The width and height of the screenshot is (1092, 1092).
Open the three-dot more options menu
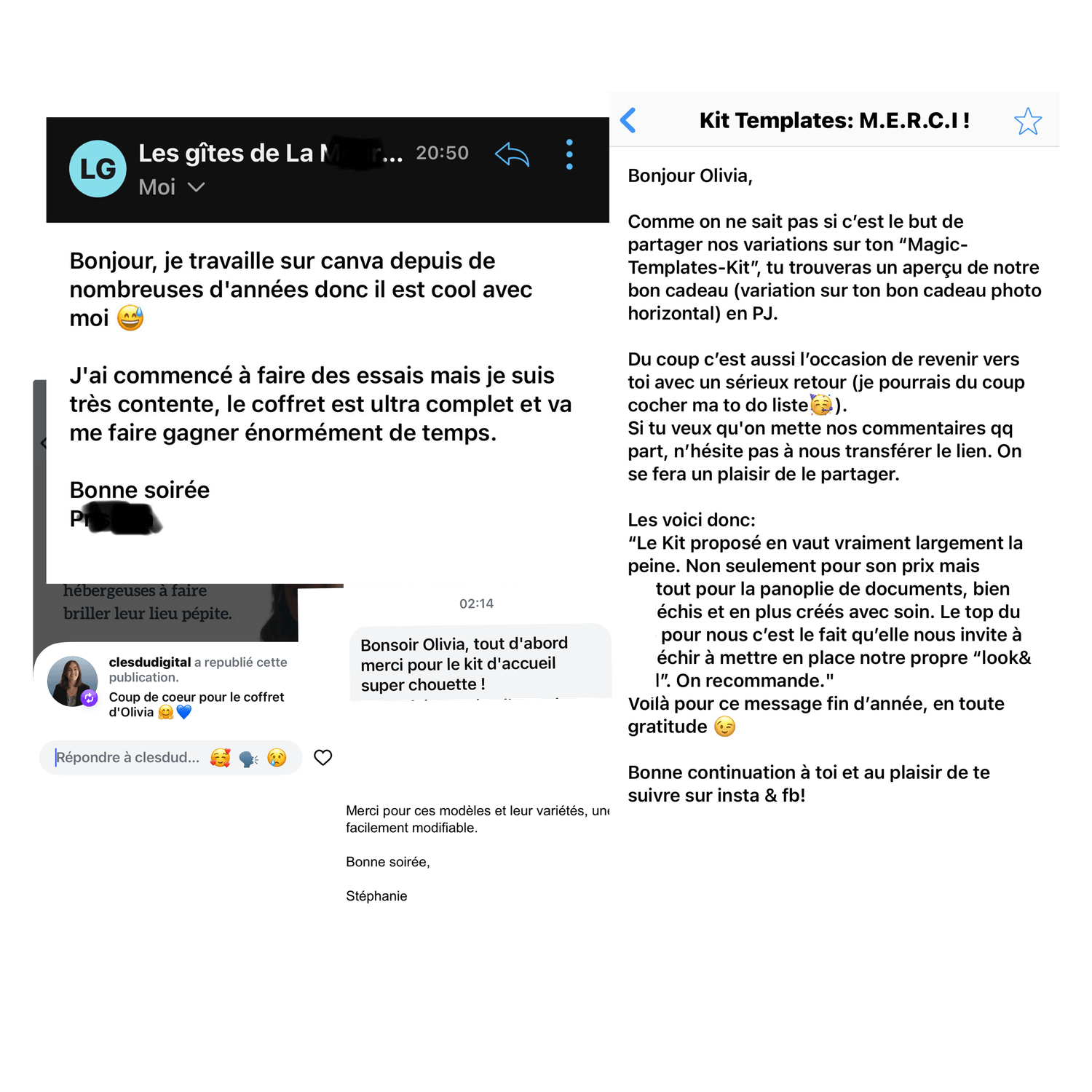pos(569,154)
